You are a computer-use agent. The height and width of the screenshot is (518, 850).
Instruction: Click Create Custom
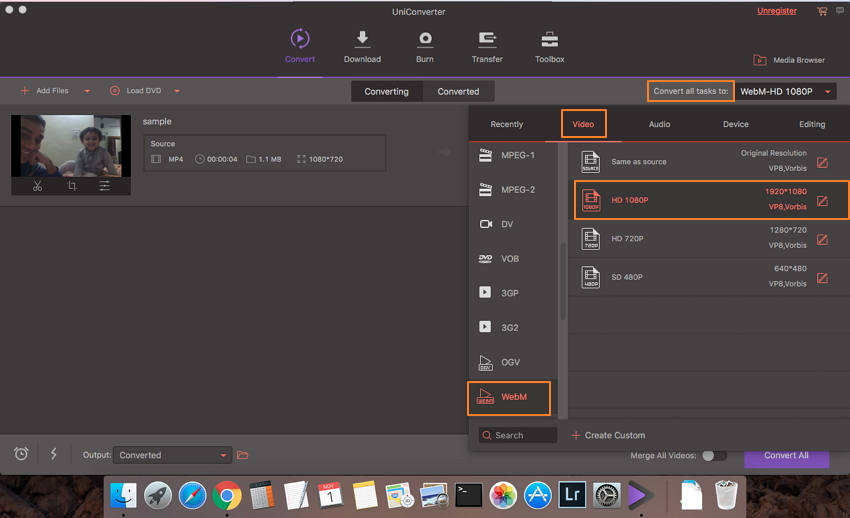(608, 435)
